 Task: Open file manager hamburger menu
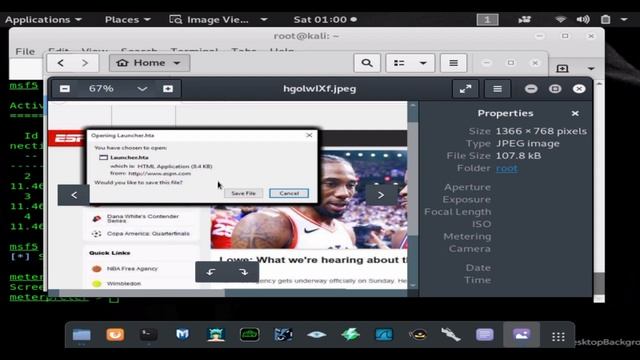coord(453,63)
